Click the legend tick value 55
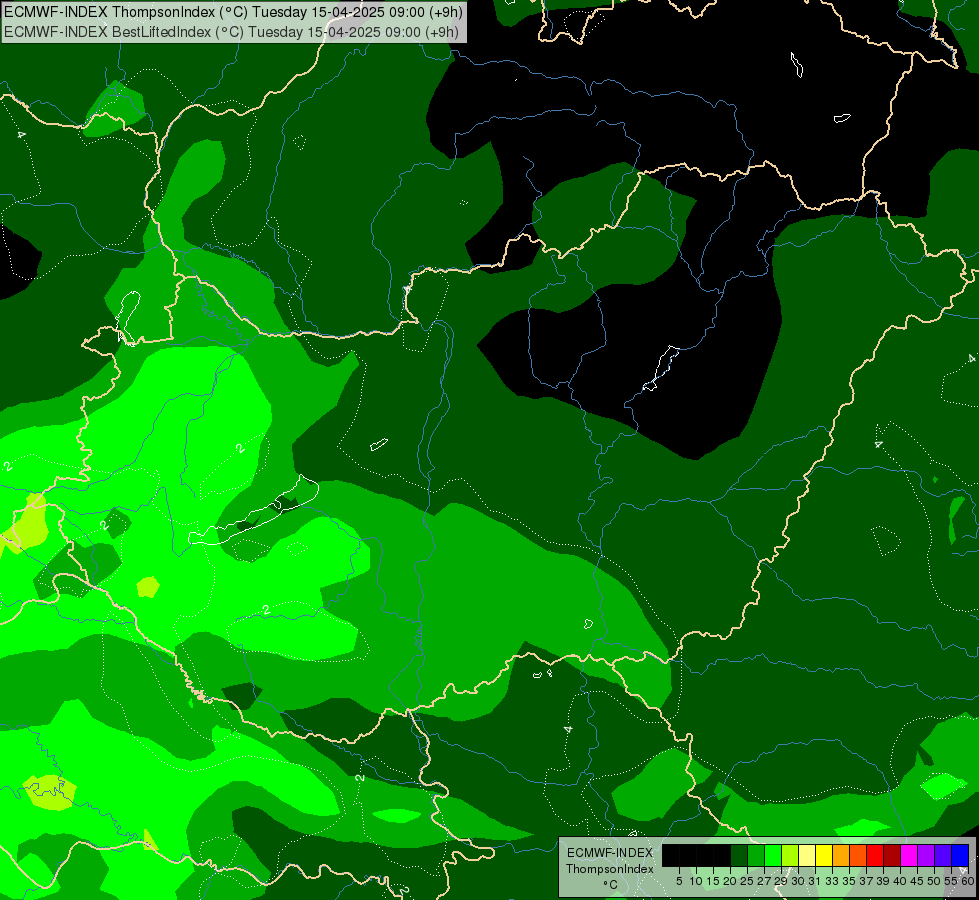The height and width of the screenshot is (900, 979). point(951,881)
